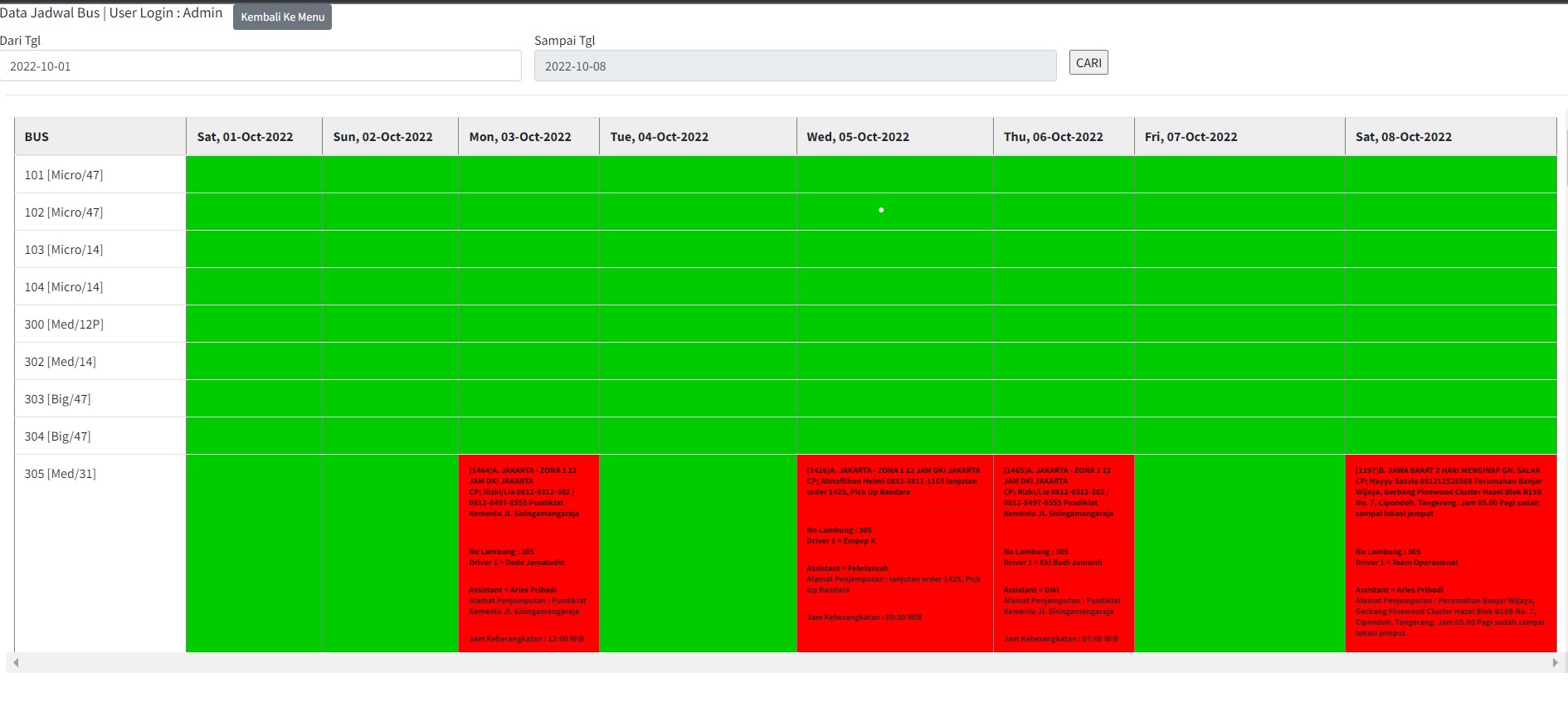1568x712 pixels.
Task: Click the Fri, 07-Oct-2022 column header
Action: (1239, 137)
